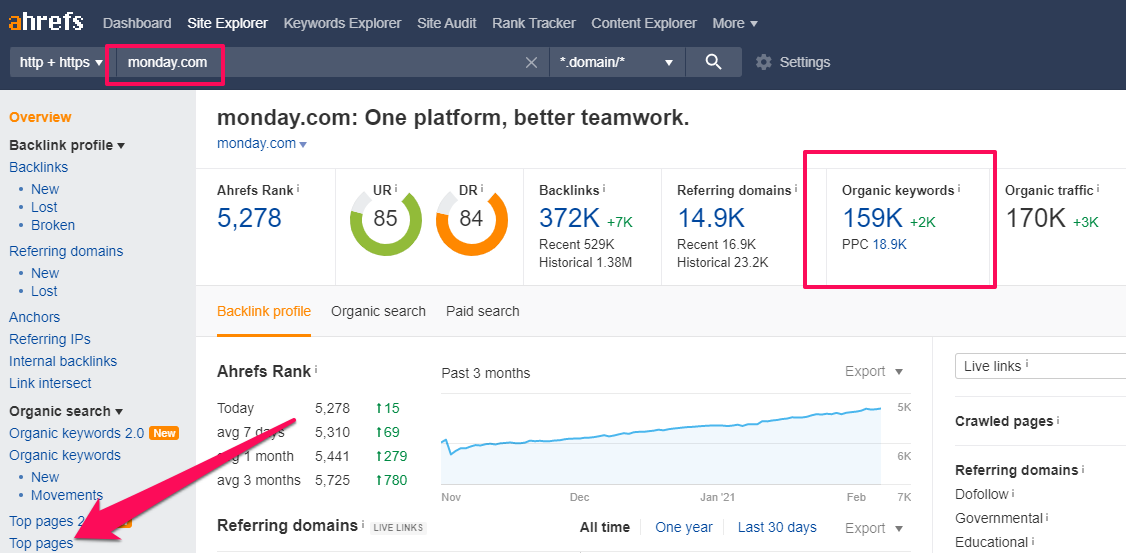Click the magnifying glass search button

point(713,62)
